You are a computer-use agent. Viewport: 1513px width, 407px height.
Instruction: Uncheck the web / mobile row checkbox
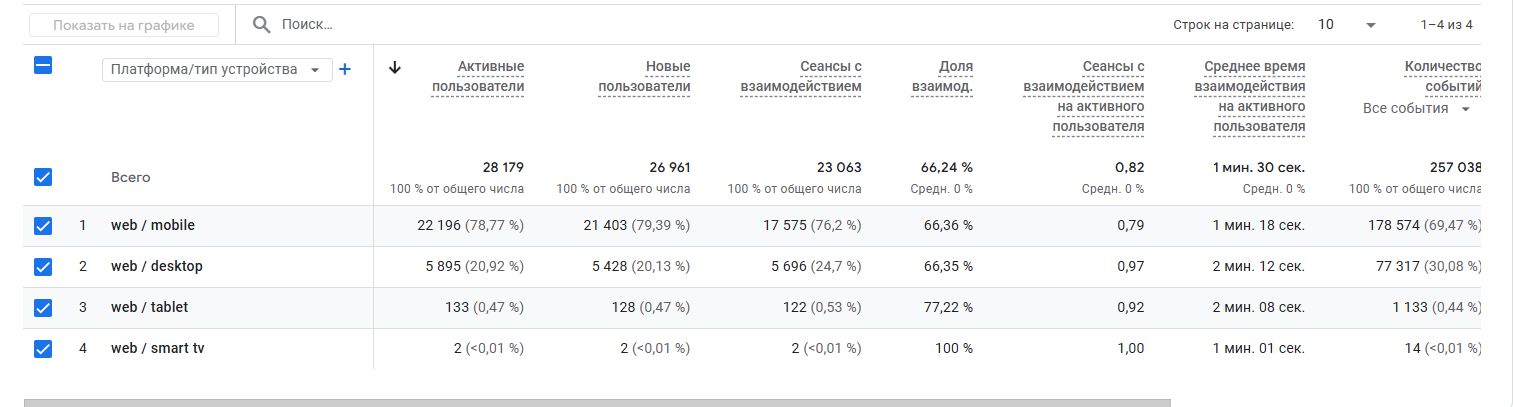43,226
